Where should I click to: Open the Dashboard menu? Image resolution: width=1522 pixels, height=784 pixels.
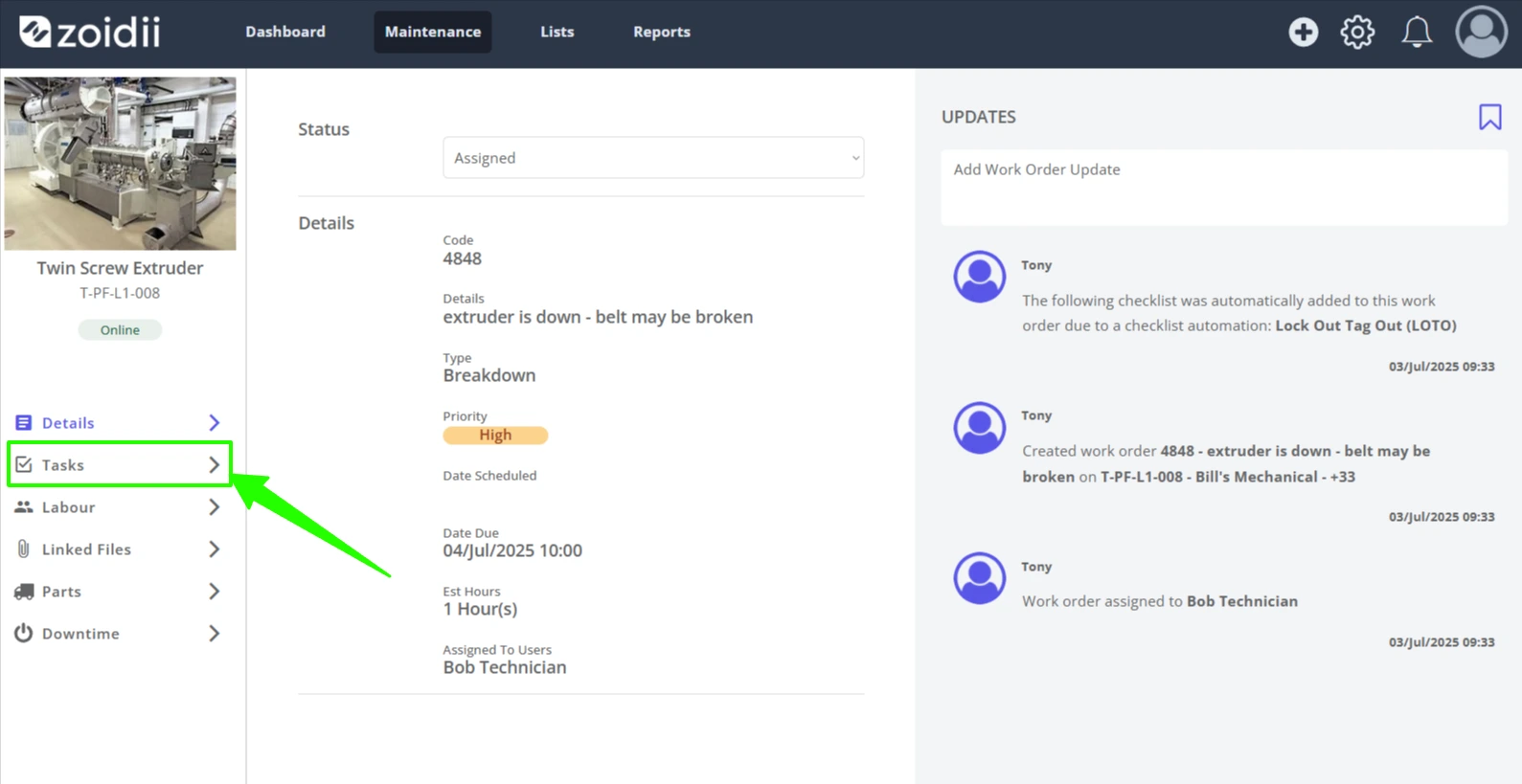pyautogui.click(x=285, y=32)
